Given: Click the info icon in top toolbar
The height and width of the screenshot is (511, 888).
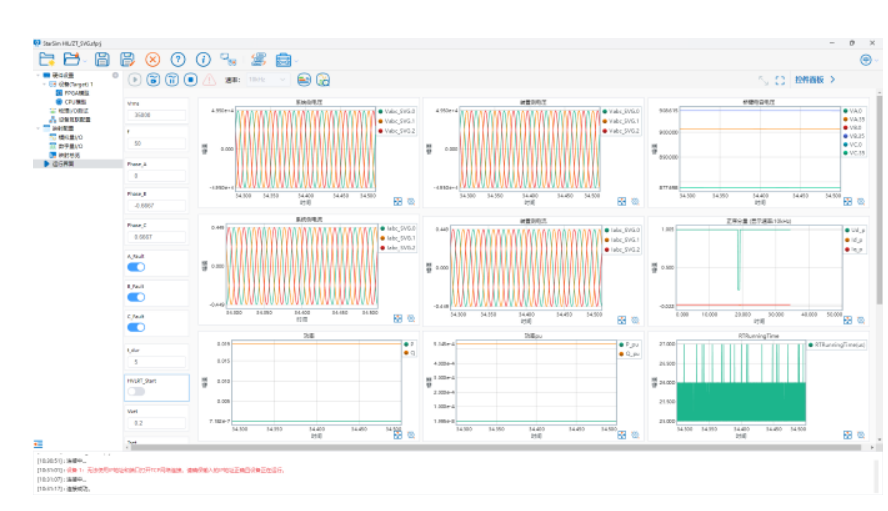Looking at the screenshot, I should click(203, 61).
